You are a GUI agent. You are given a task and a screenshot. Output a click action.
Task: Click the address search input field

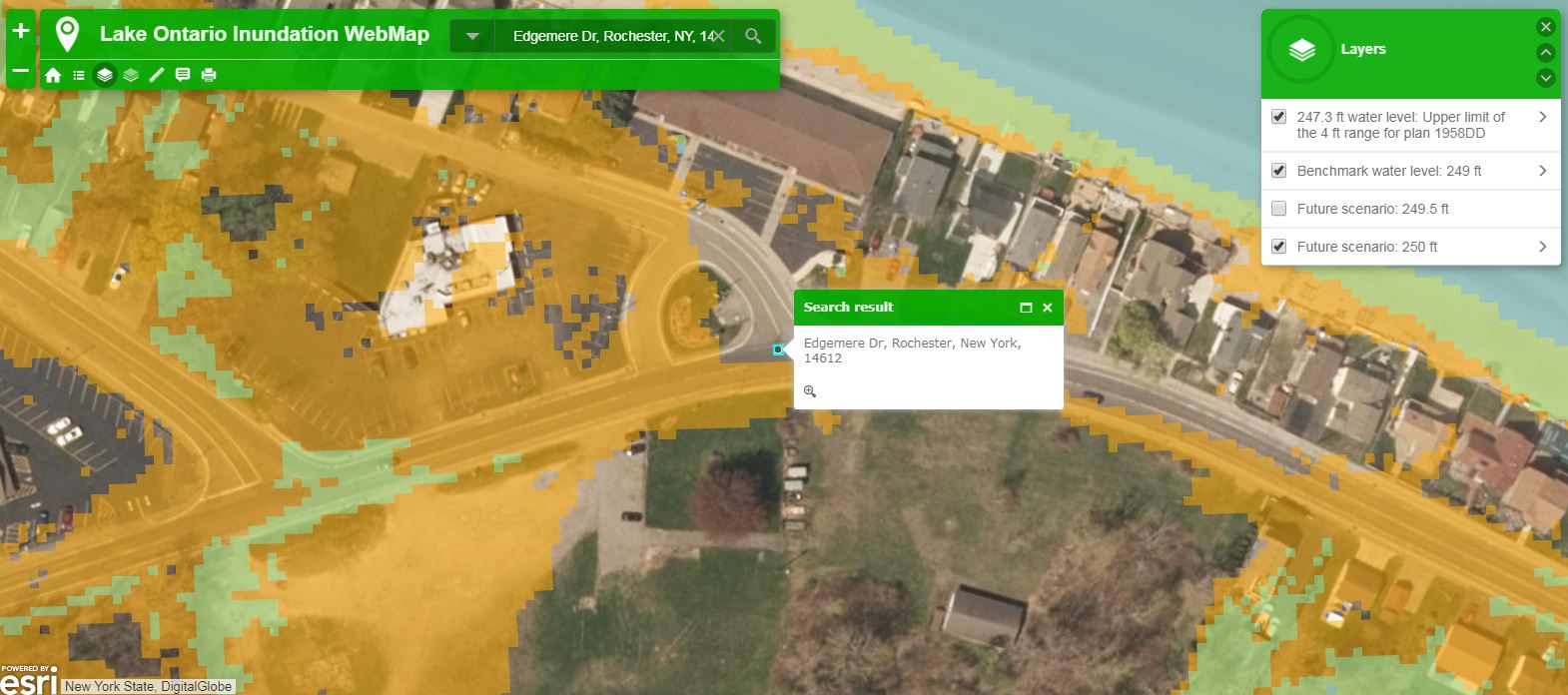[x=609, y=36]
